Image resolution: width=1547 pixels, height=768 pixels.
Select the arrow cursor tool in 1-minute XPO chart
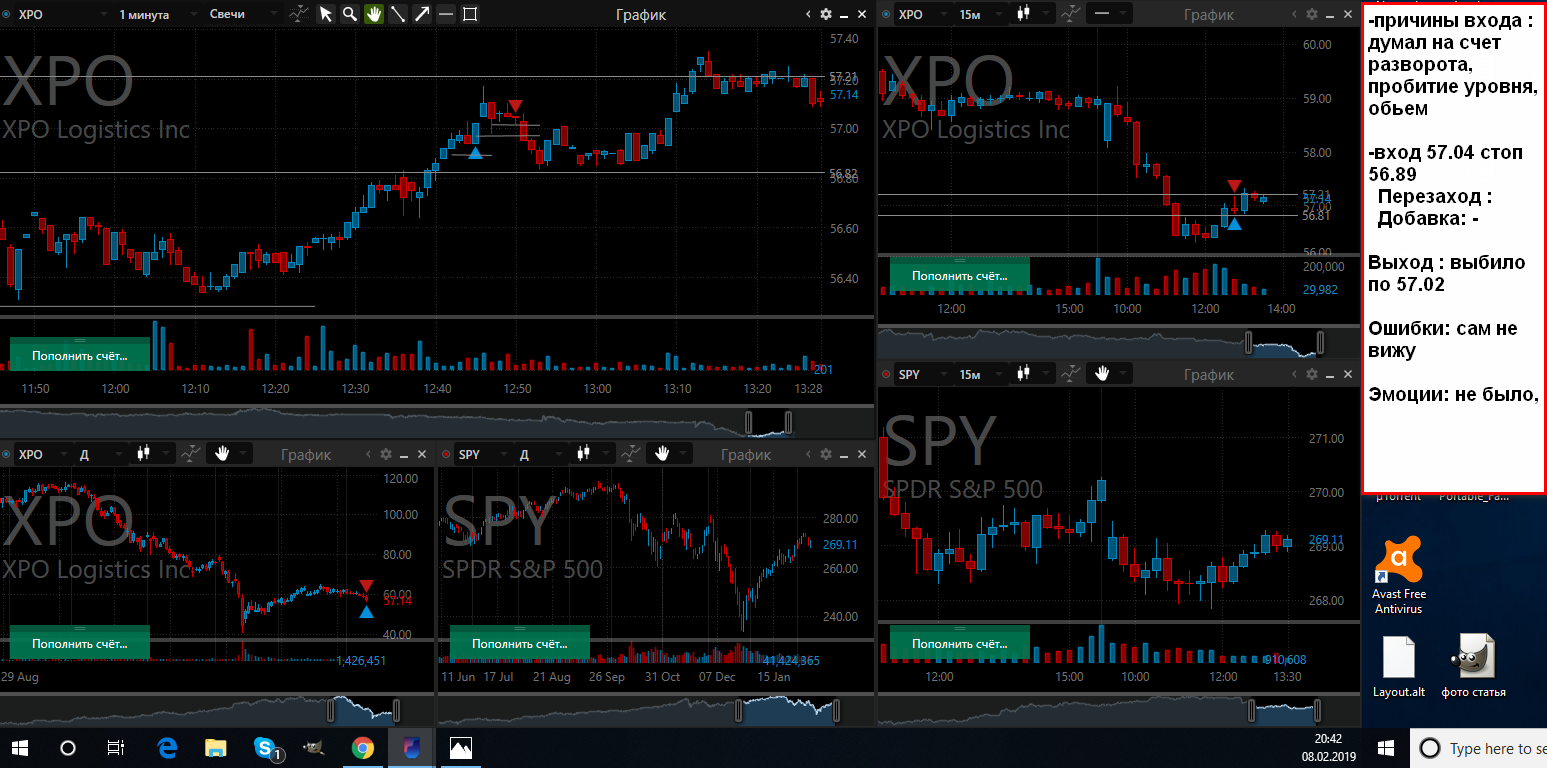(325, 14)
